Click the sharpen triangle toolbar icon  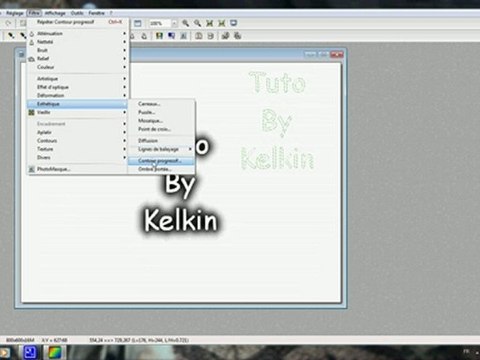(x=144, y=36)
